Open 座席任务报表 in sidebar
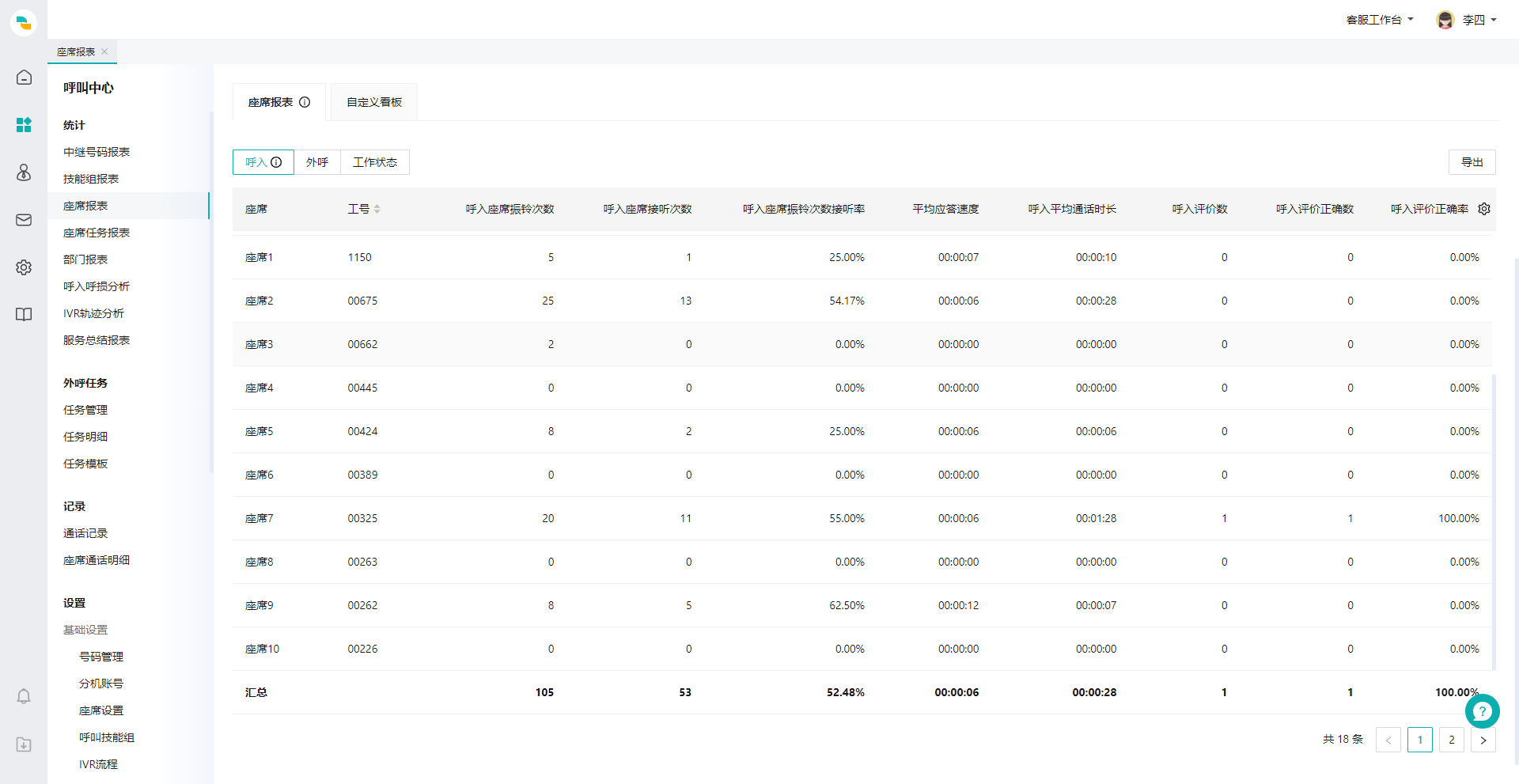Image resolution: width=1519 pixels, height=784 pixels. pyautogui.click(x=97, y=233)
